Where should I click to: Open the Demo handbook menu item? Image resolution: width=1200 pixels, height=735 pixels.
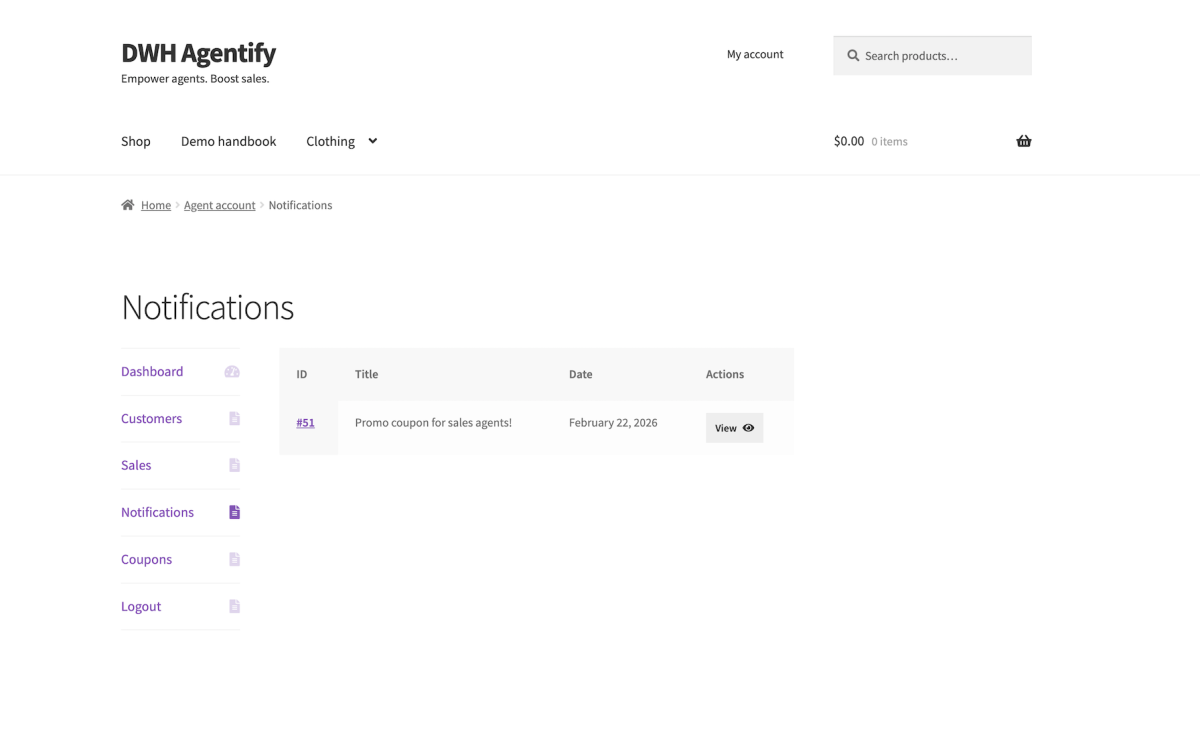(x=228, y=141)
